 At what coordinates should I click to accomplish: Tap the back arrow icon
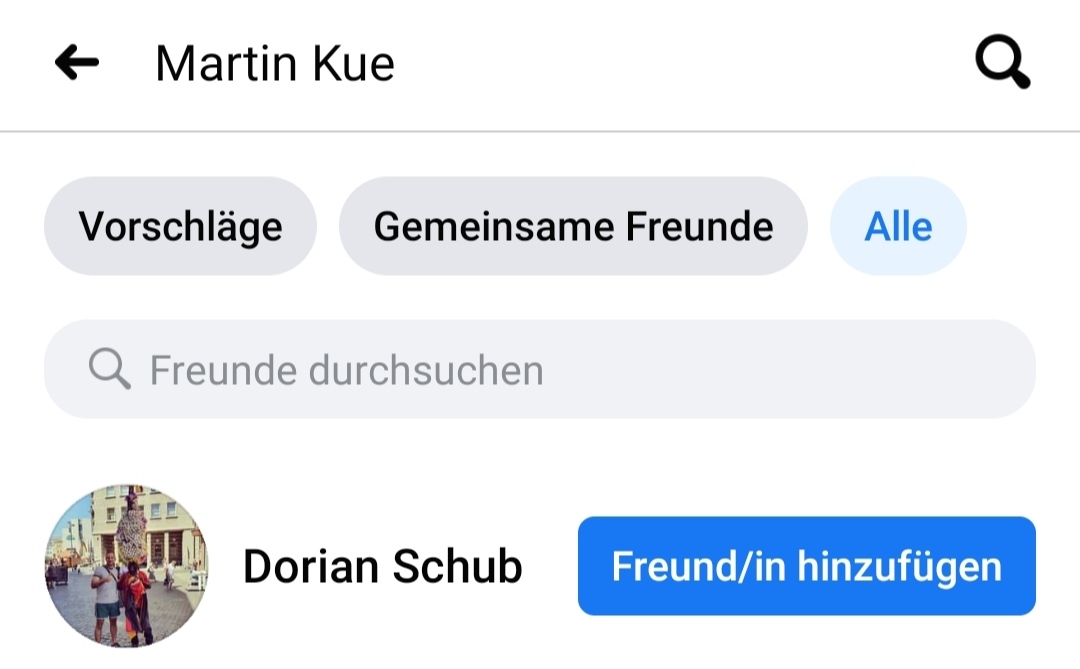point(77,64)
